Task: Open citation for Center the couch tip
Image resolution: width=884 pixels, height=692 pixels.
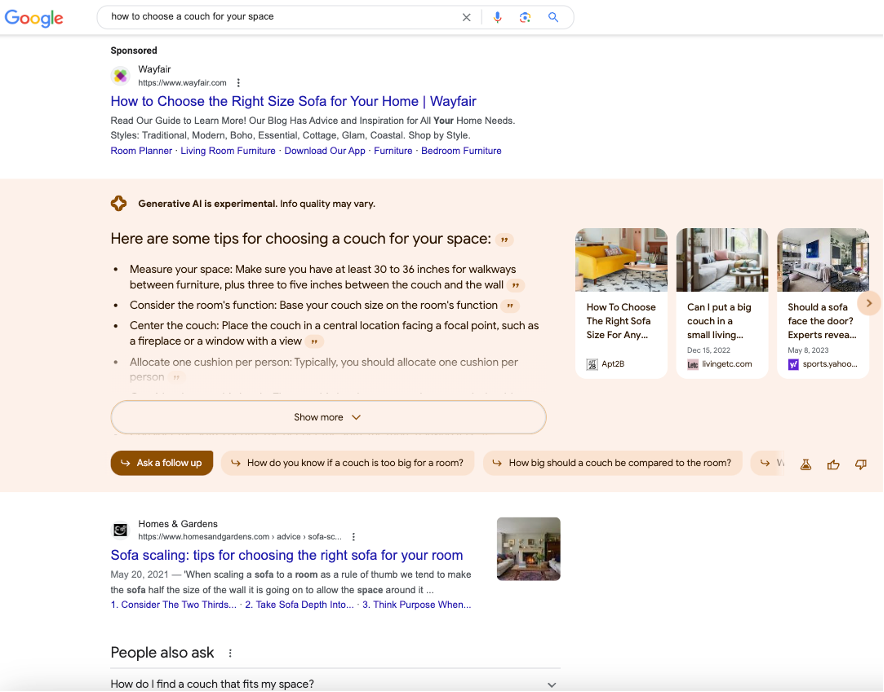Action: pos(315,341)
